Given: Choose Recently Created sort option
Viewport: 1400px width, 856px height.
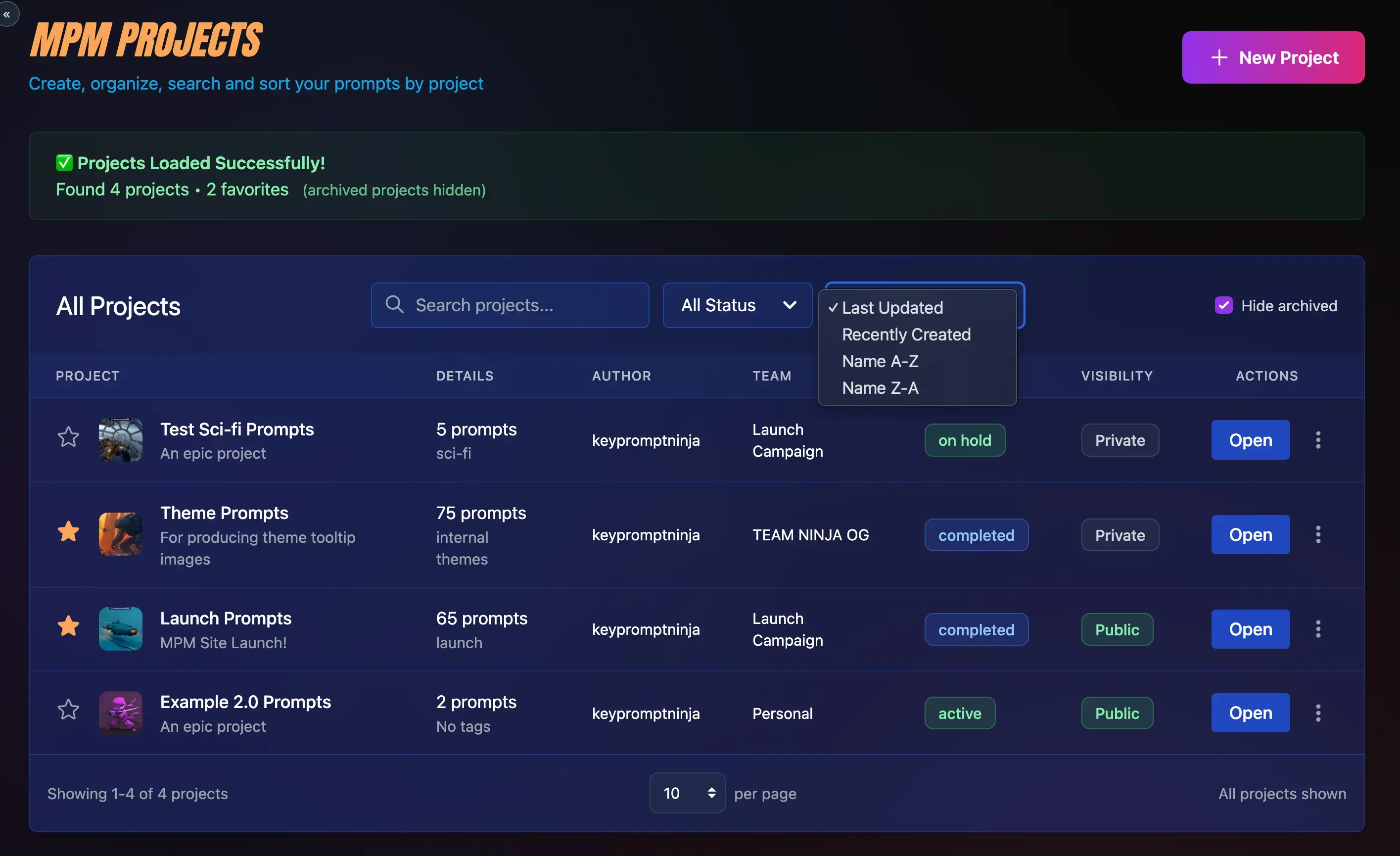Looking at the screenshot, I should point(906,334).
